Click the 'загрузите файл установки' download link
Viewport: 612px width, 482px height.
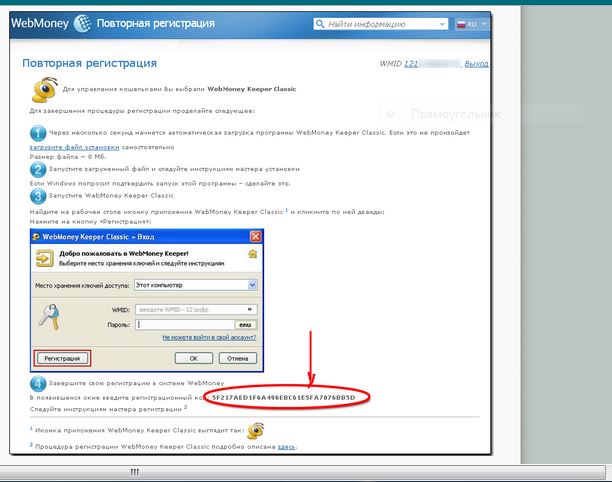[x=75, y=147]
